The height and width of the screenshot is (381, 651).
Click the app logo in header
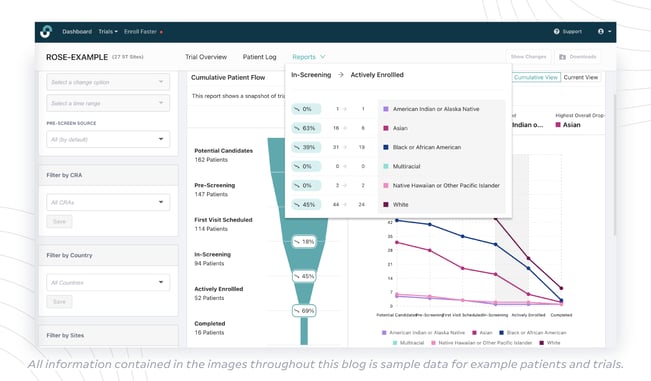pos(46,32)
